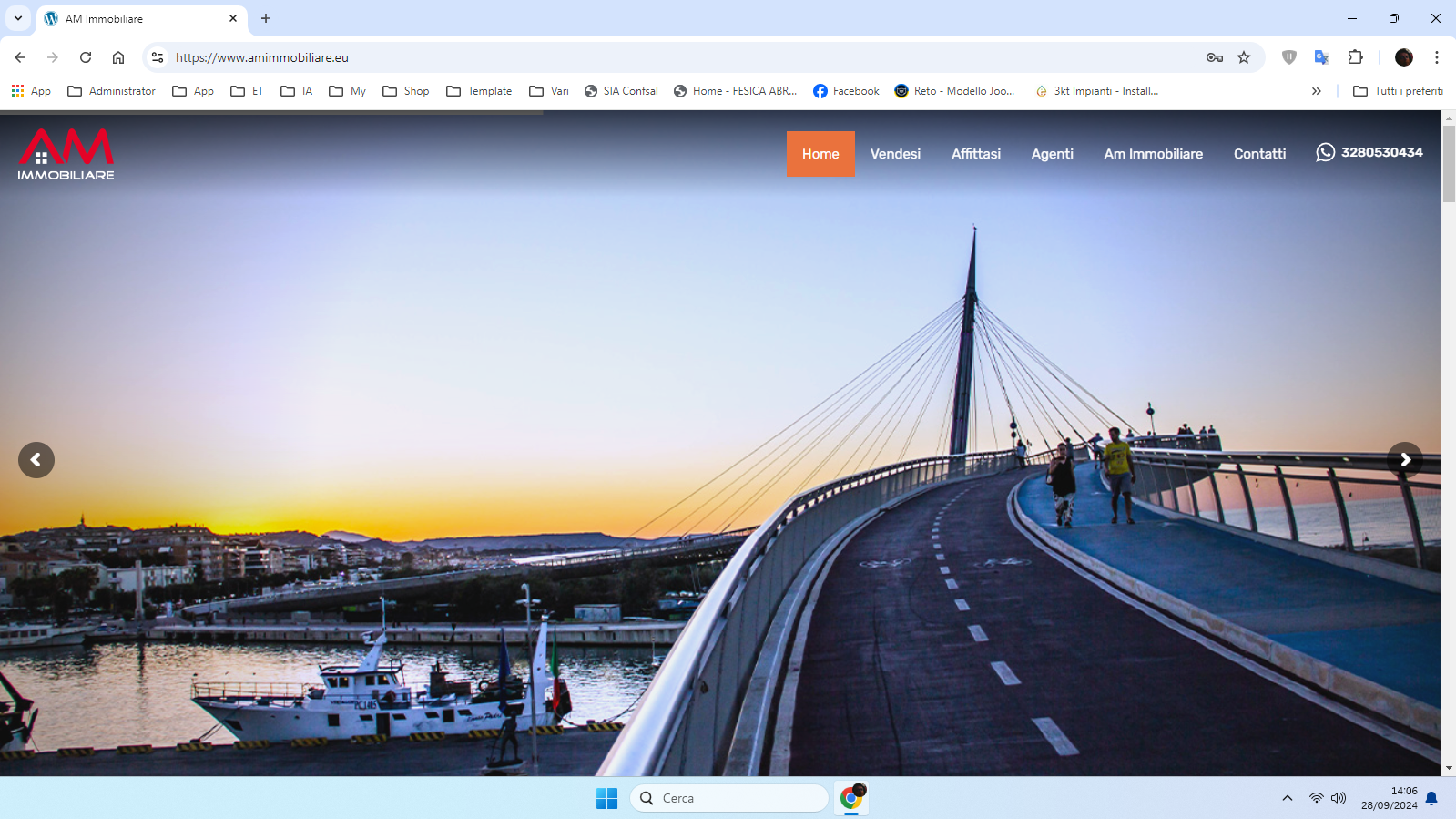Open the Extensions puzzle icon
Image resolution: width=1456 pixels, height=819 pixels.
click(x=1355, y=57)
